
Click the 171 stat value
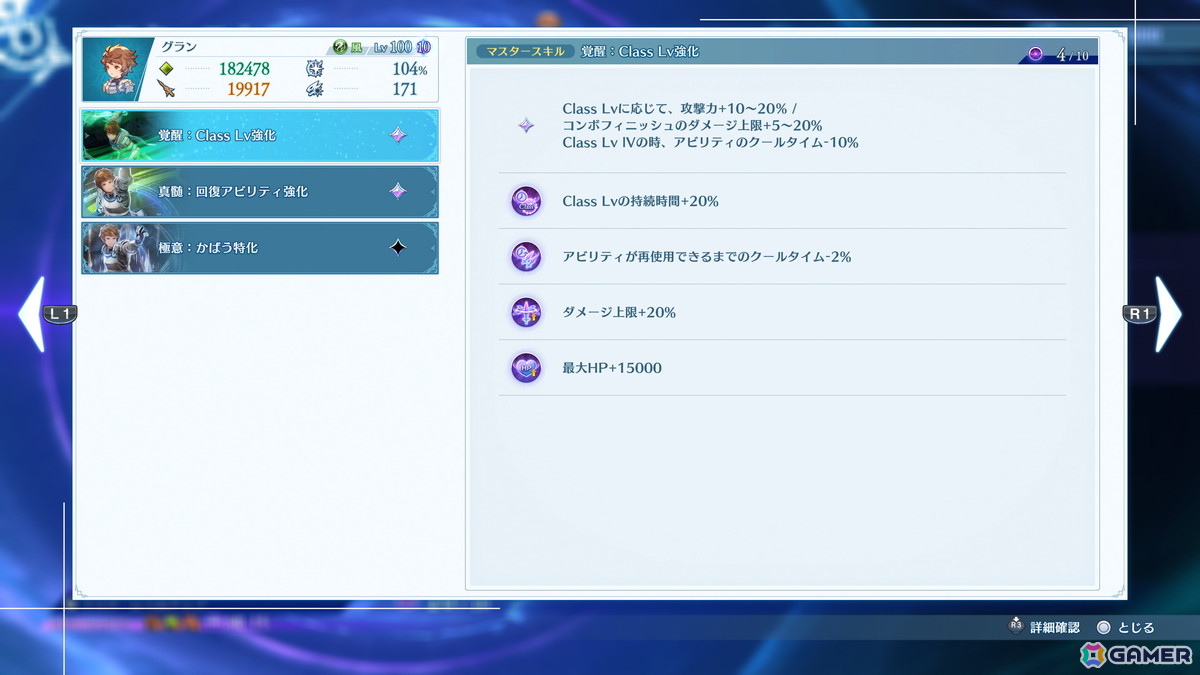405,90
